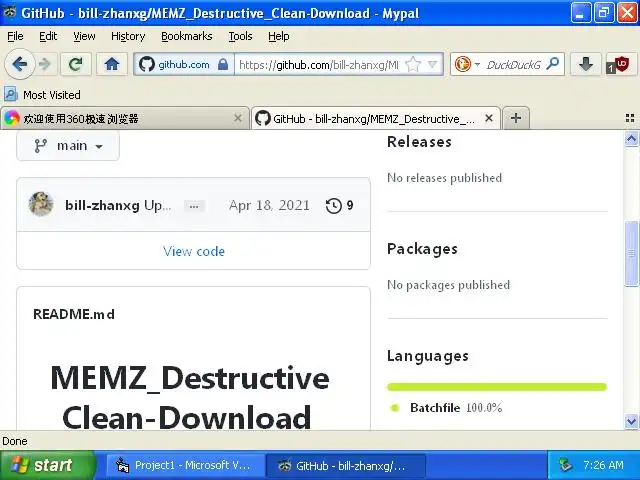Bookmark this page with the star
The width and height of the screenshot is (640, 480).
pos(413,64)
